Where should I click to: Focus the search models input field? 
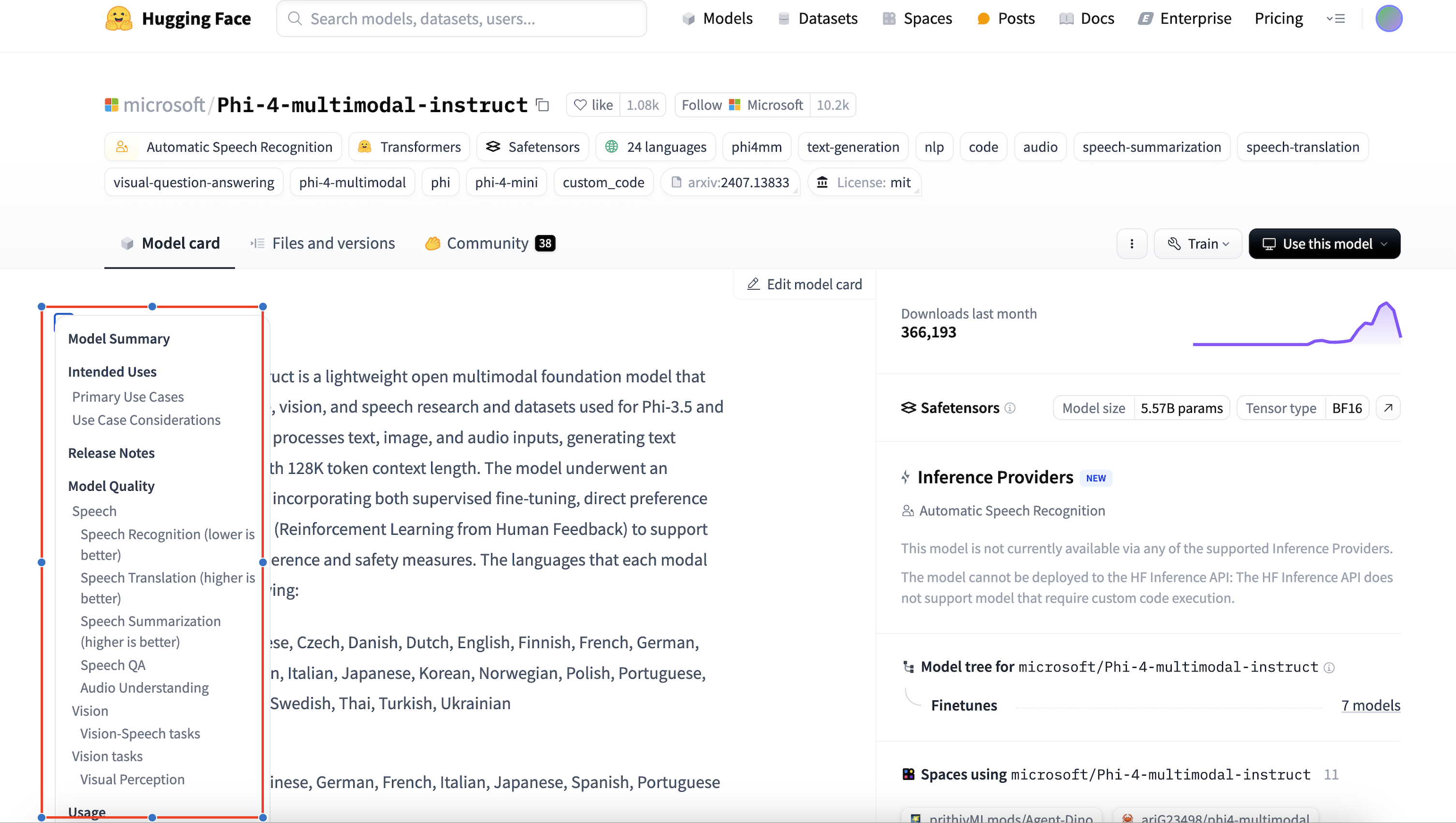pos(461,19)
